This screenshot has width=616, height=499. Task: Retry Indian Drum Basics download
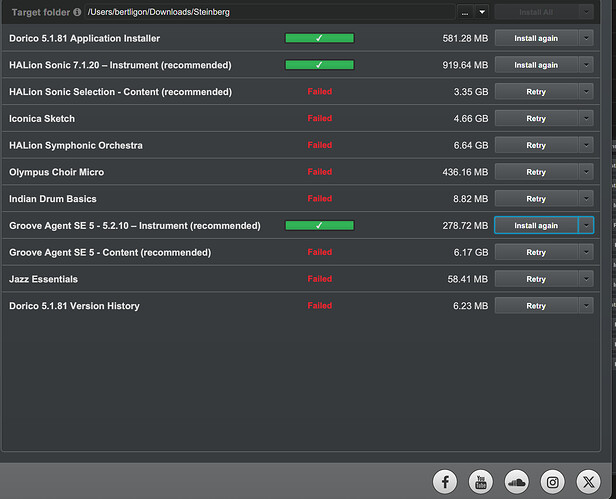(x=536, y=198)
